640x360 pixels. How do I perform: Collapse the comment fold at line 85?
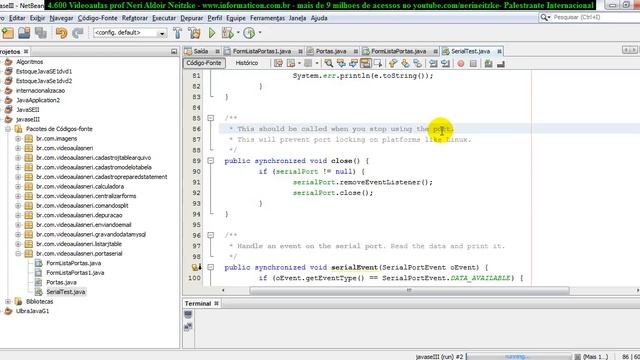(211, 118)
